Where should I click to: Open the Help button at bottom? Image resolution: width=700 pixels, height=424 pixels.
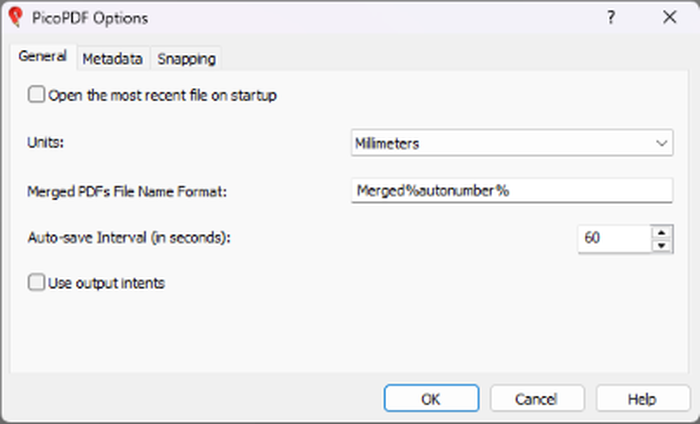tap(643, 399)
